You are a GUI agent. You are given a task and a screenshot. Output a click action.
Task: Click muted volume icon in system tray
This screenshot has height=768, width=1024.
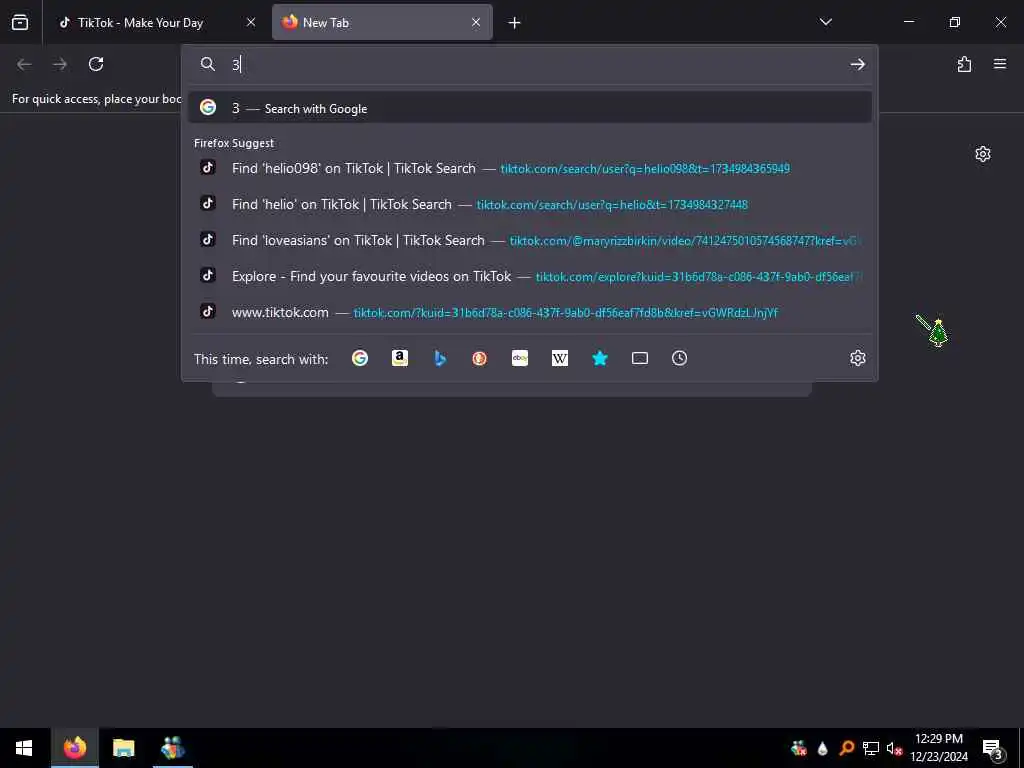coord(894,748)
